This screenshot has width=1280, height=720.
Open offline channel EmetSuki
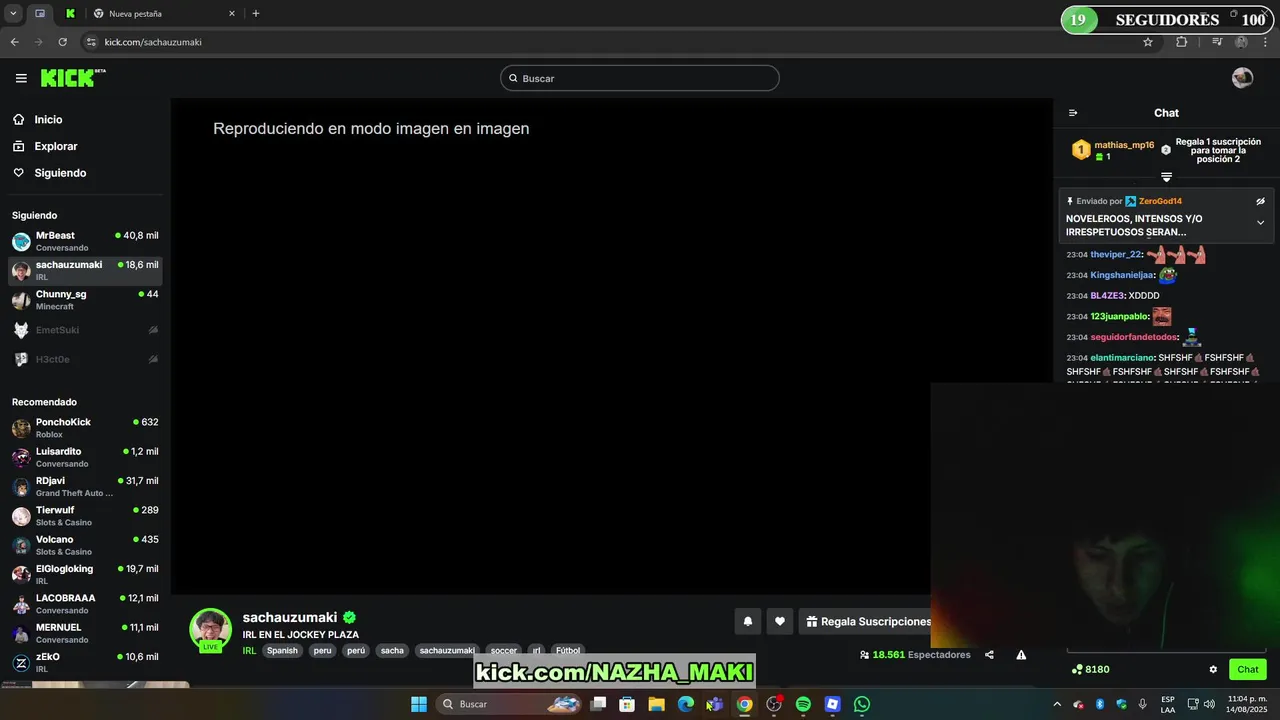click(x=85, y=330)
